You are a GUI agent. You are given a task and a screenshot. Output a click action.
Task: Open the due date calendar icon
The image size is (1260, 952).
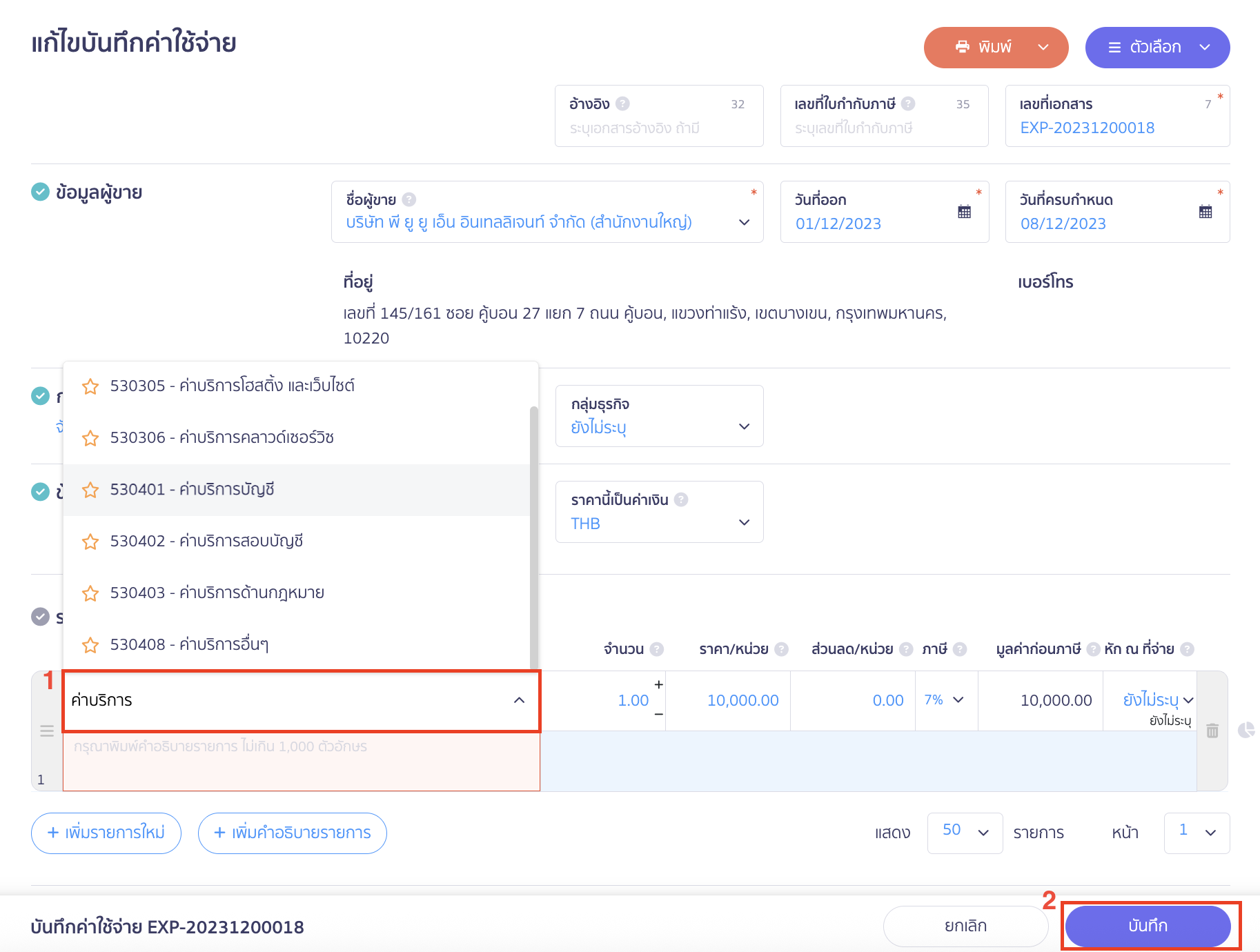(1205, 212)
